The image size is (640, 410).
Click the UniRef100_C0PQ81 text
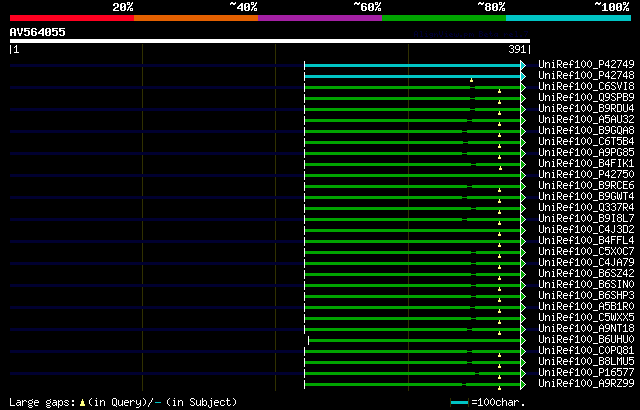pyautogui.click(x=586, y=351)
